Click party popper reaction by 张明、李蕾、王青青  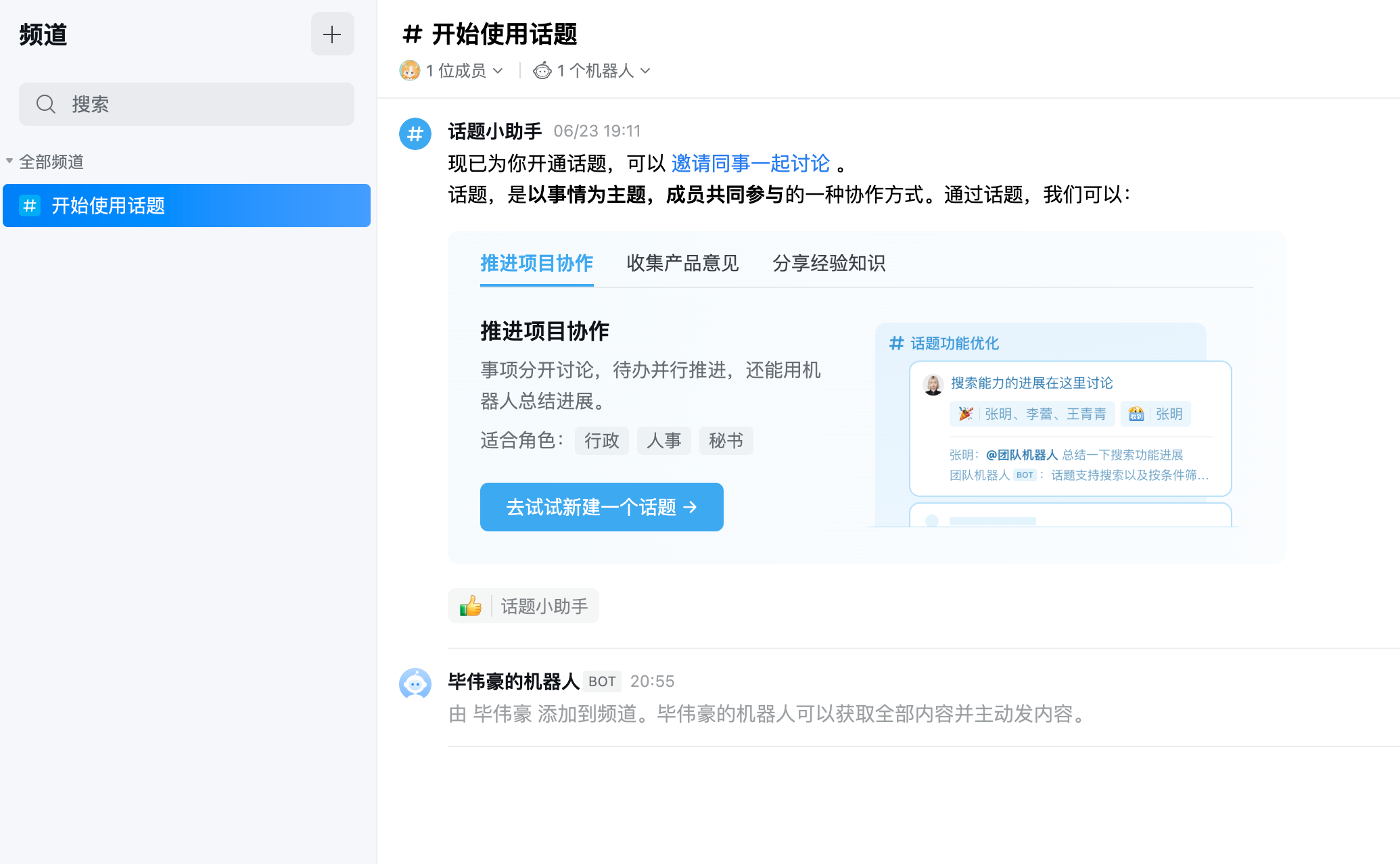[x=1032, y=414]
